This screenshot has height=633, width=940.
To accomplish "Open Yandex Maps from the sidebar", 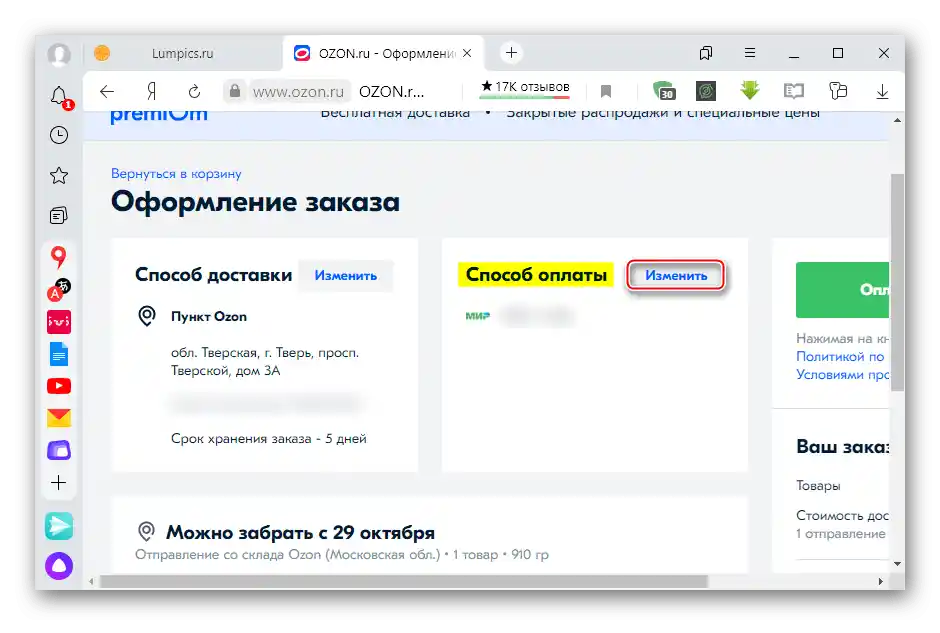I will (59, 255).
